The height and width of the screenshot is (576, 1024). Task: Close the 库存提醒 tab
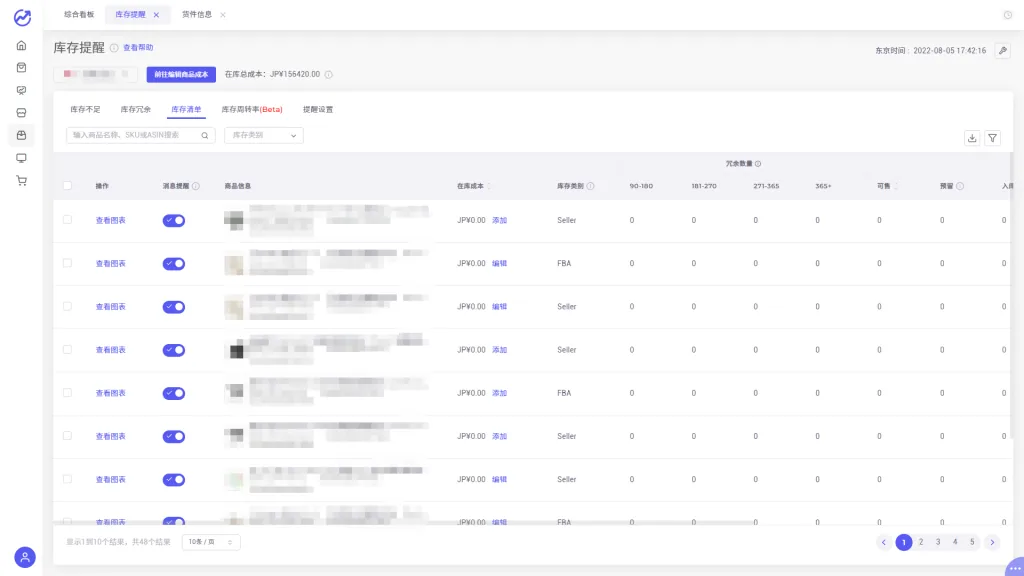pos(156,15)
